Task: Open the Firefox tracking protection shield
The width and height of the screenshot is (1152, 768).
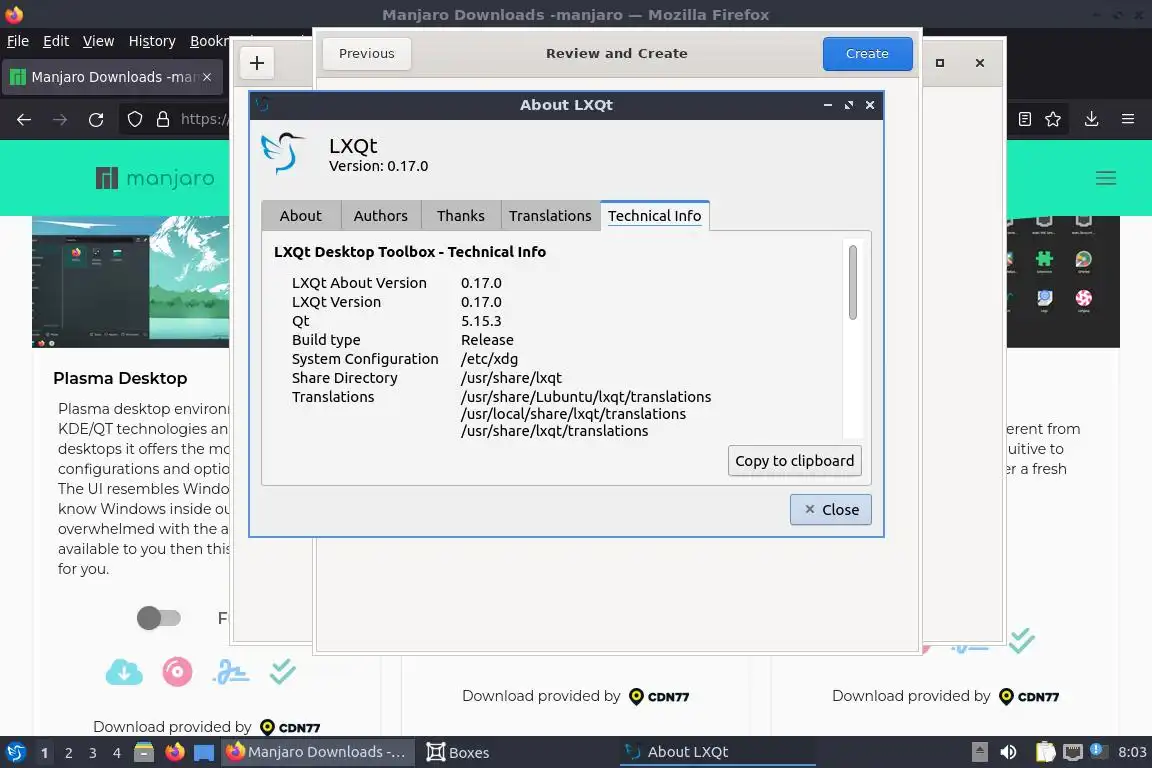Action: (x=134, y=119)
